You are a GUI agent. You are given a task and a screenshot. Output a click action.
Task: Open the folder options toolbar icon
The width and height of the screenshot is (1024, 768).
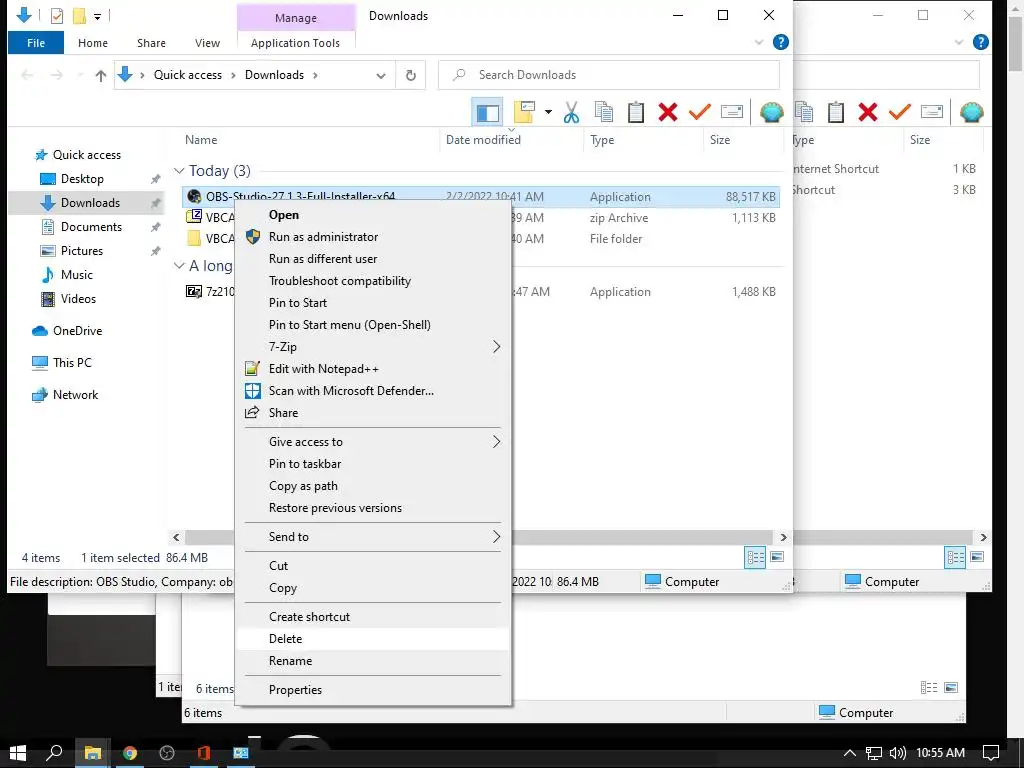pyautogui.click(x=524, y=112)
